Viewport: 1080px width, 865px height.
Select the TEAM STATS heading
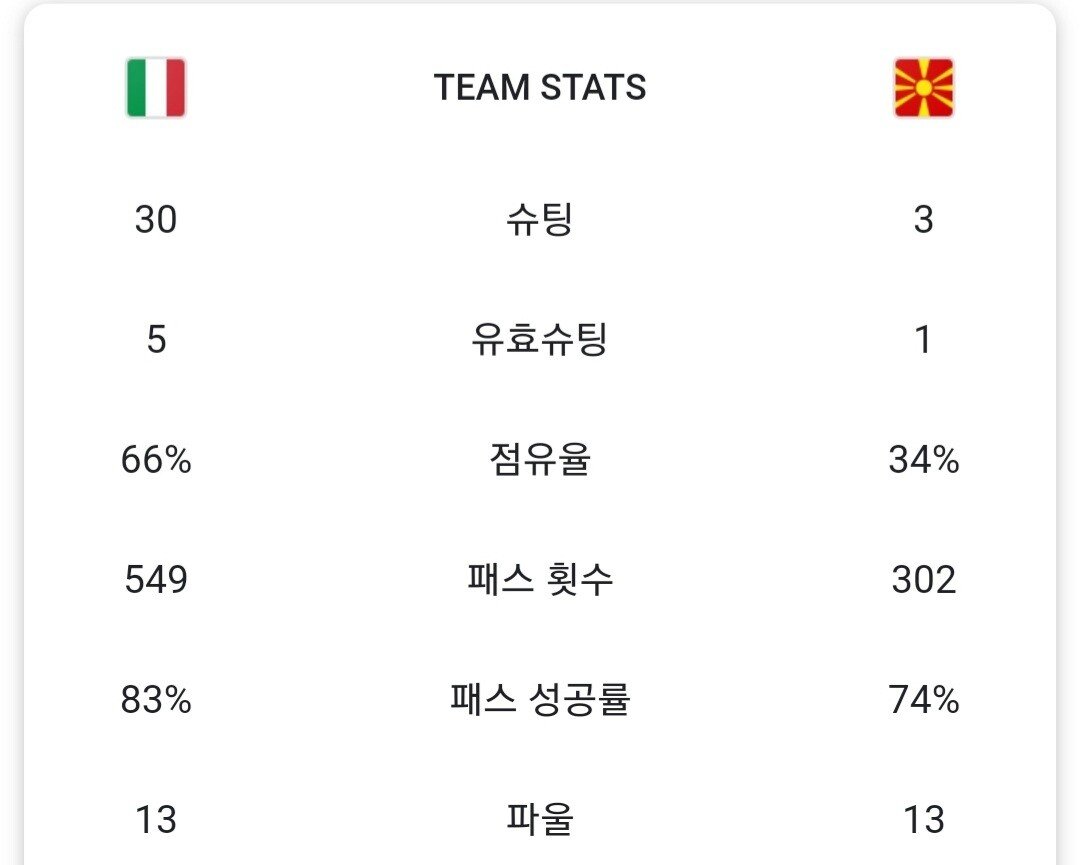tap(540, 87)
